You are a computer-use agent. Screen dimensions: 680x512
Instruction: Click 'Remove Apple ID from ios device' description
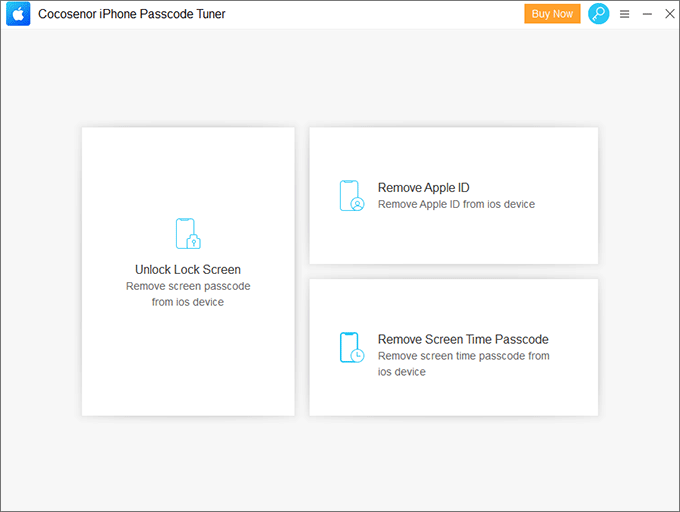pos(456,204)
